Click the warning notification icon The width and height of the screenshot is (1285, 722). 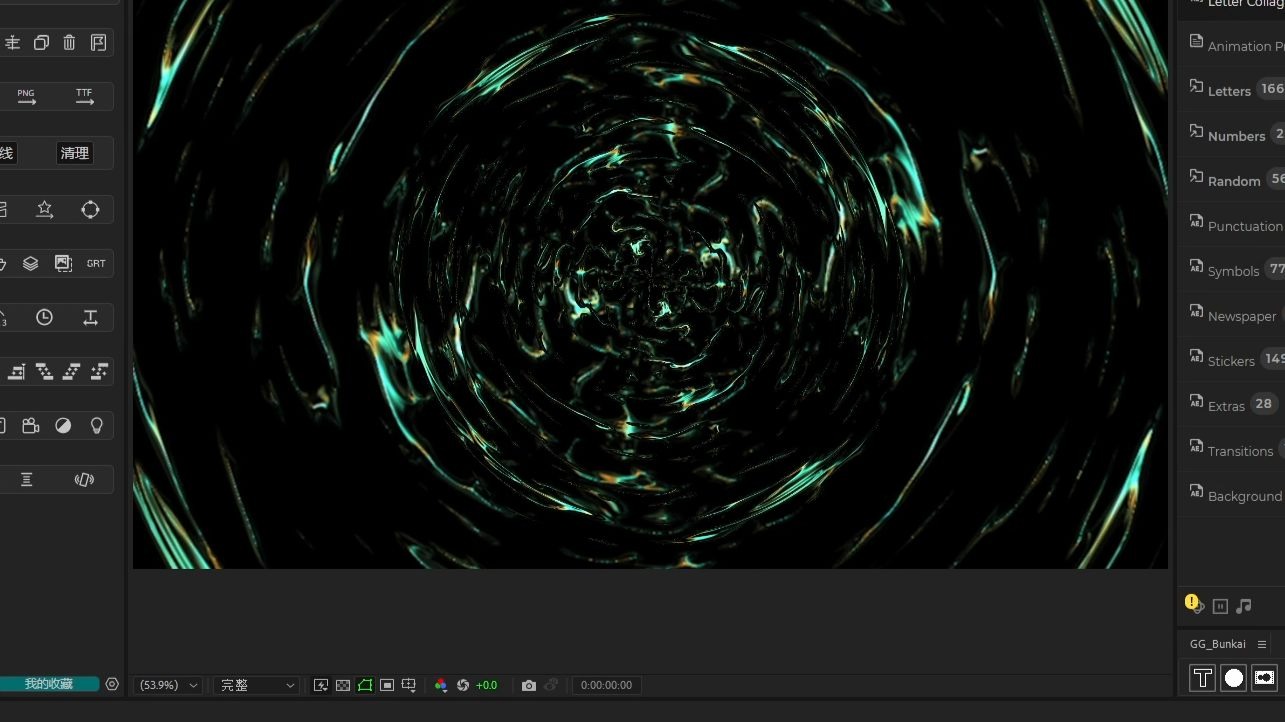coord(1194,604)
